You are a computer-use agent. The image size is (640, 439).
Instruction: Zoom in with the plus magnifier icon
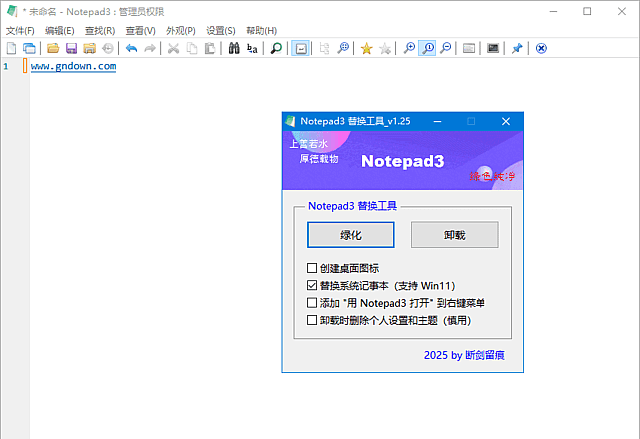point(409,49)
